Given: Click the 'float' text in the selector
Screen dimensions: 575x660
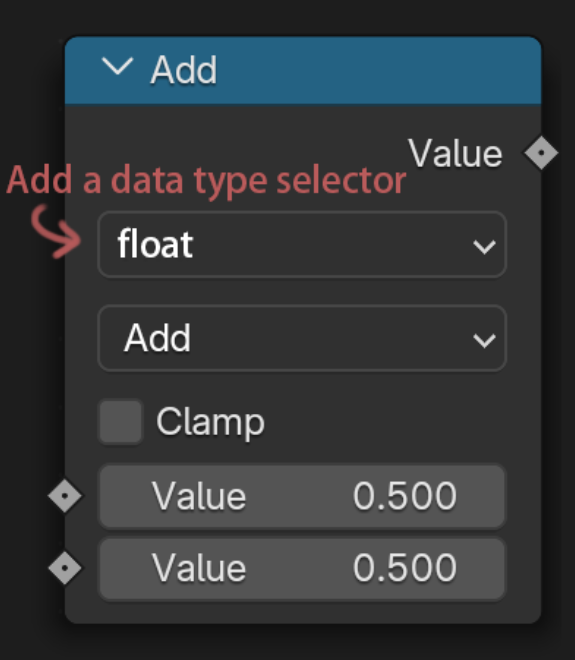Looking at the screenshot, I should click(155, 244).
